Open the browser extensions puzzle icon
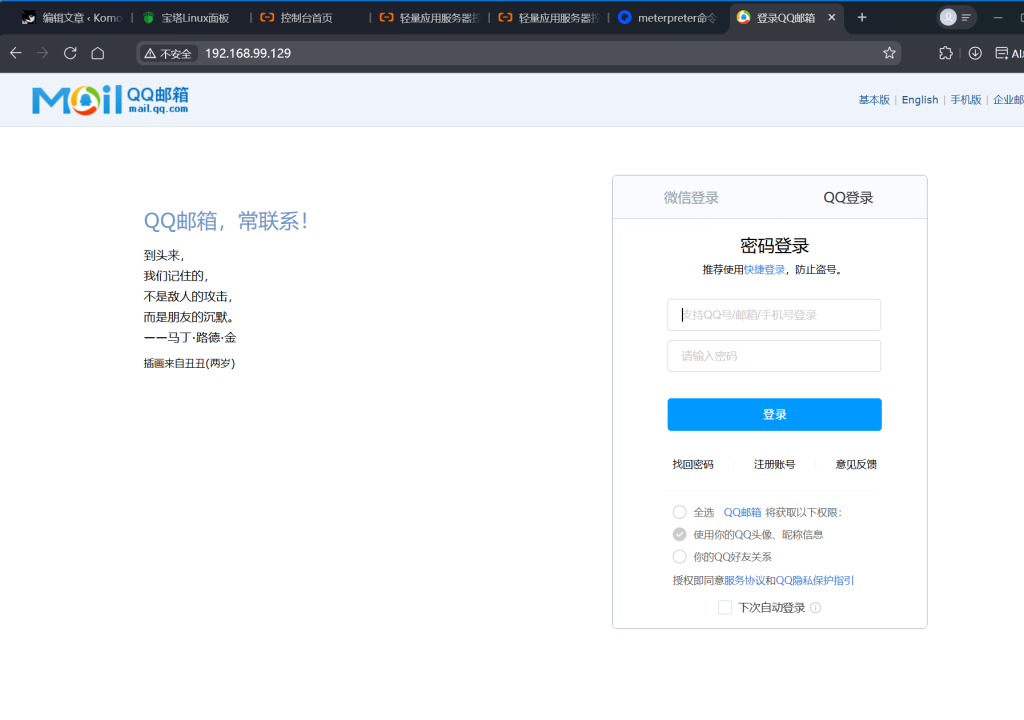Screen dimensions: 1024x720 pyautogui.click(x=946, y=53)
